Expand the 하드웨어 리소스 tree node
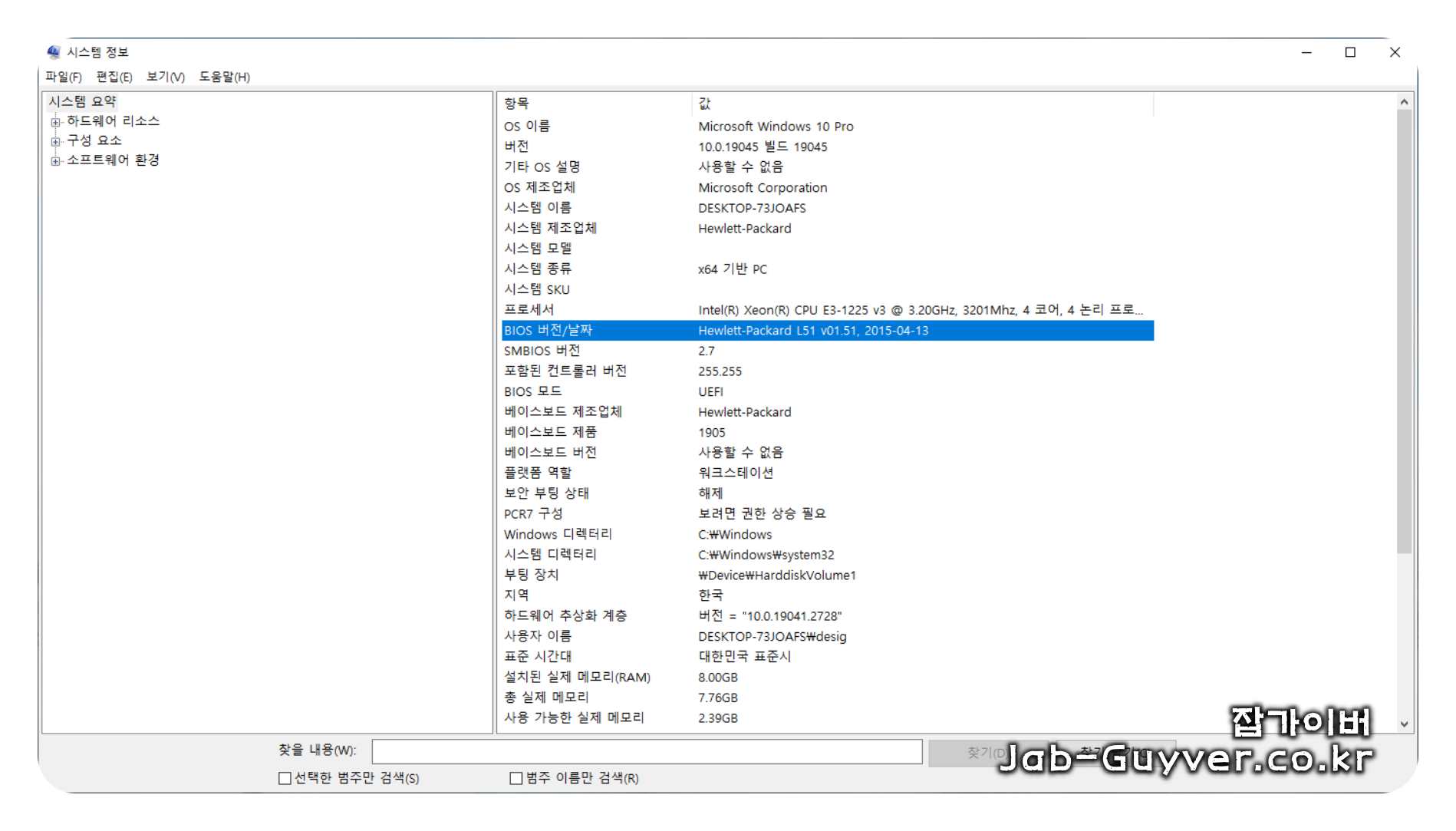This screenshot has height=831, width=1456. pos(54,120)
